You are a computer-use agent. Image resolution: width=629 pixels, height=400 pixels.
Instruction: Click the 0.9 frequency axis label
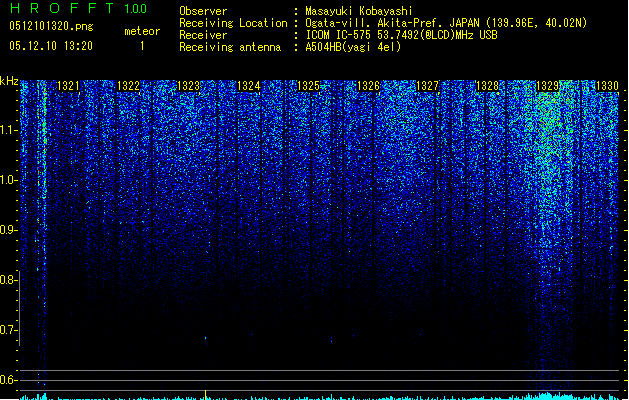click(x=8, y=230)
